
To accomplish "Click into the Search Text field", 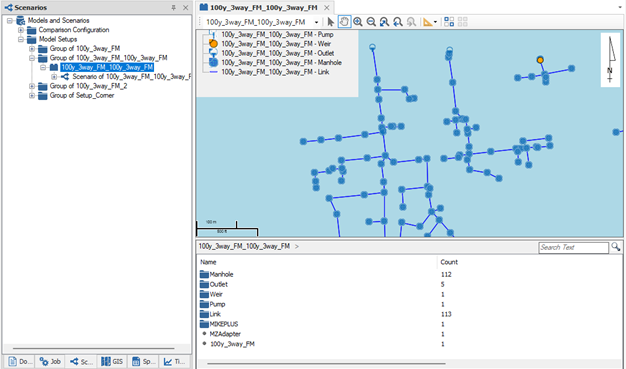I will coord(573,248).
